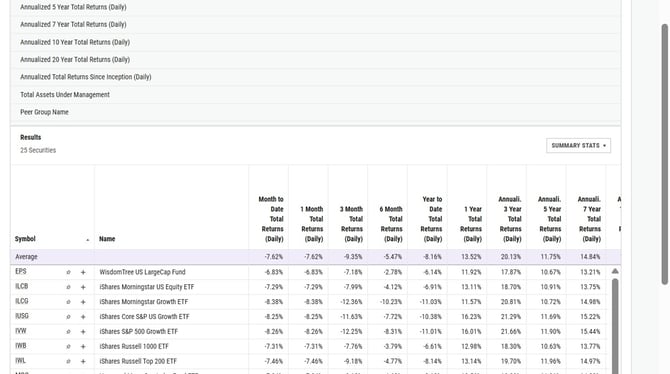Viewport: 670px width, 374px height.
Task: Click the -12.36% value in ILCG row
Action: point(351,302)
